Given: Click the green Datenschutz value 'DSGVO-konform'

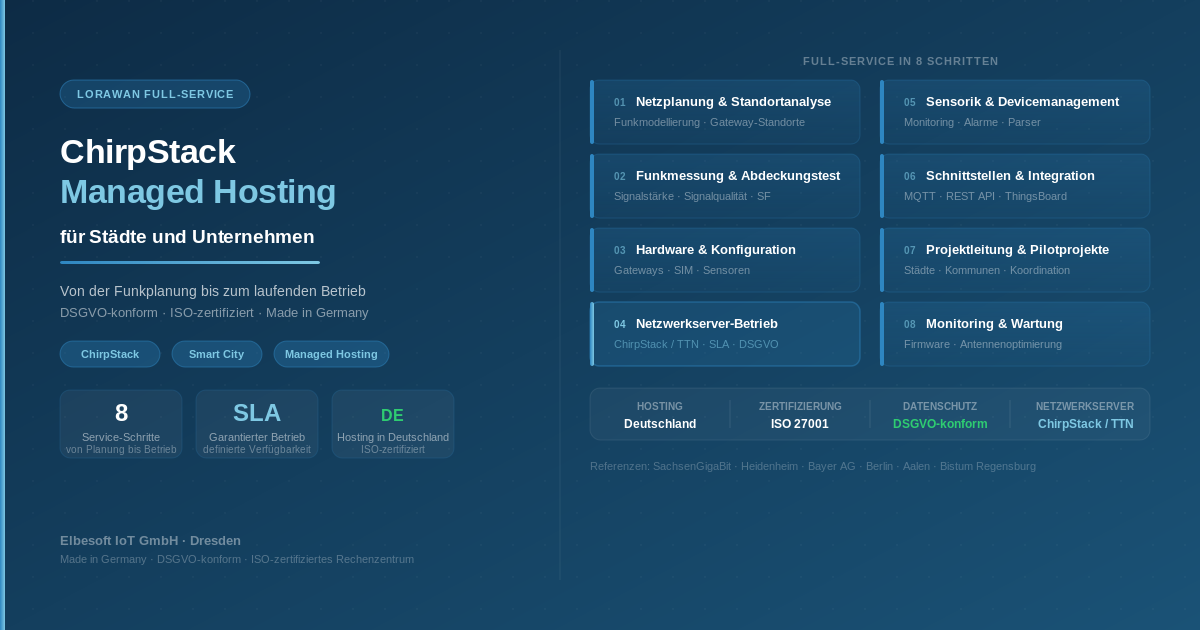Looking at the screenshot, I should (940, 424).
